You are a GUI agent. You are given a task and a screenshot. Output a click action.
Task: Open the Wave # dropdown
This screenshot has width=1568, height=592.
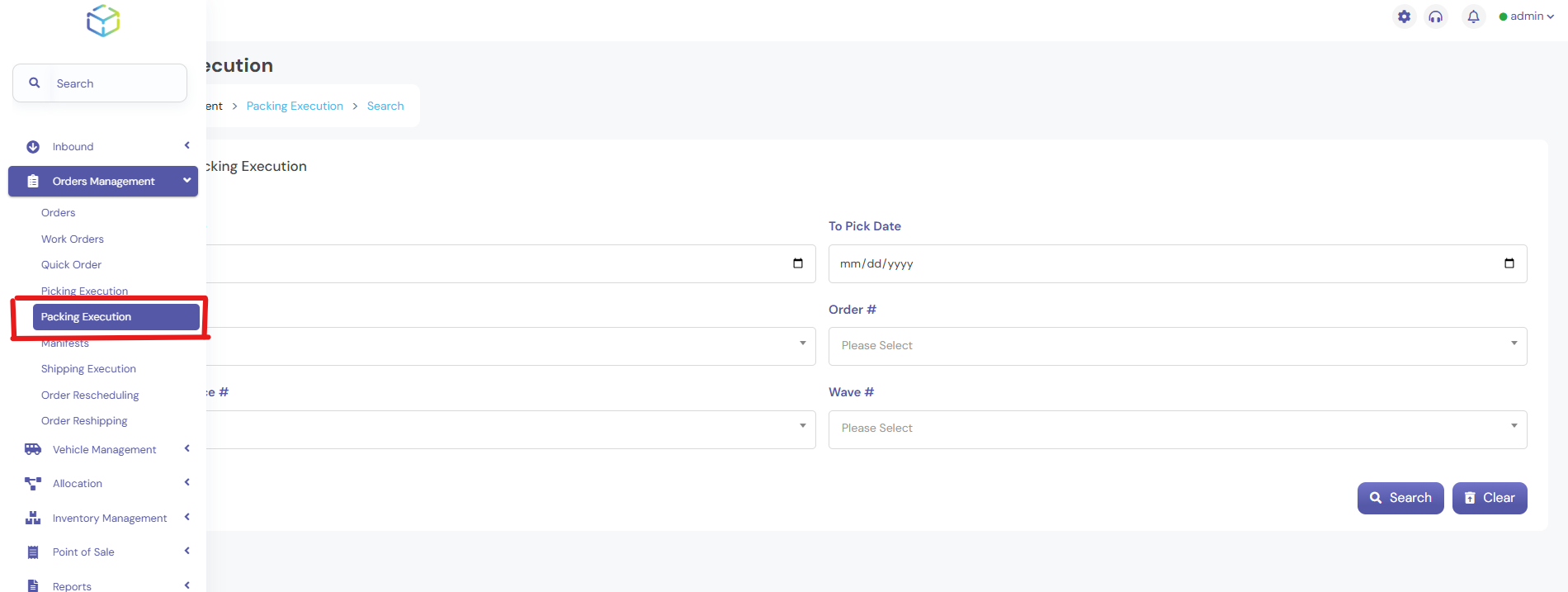(1177, 429)
